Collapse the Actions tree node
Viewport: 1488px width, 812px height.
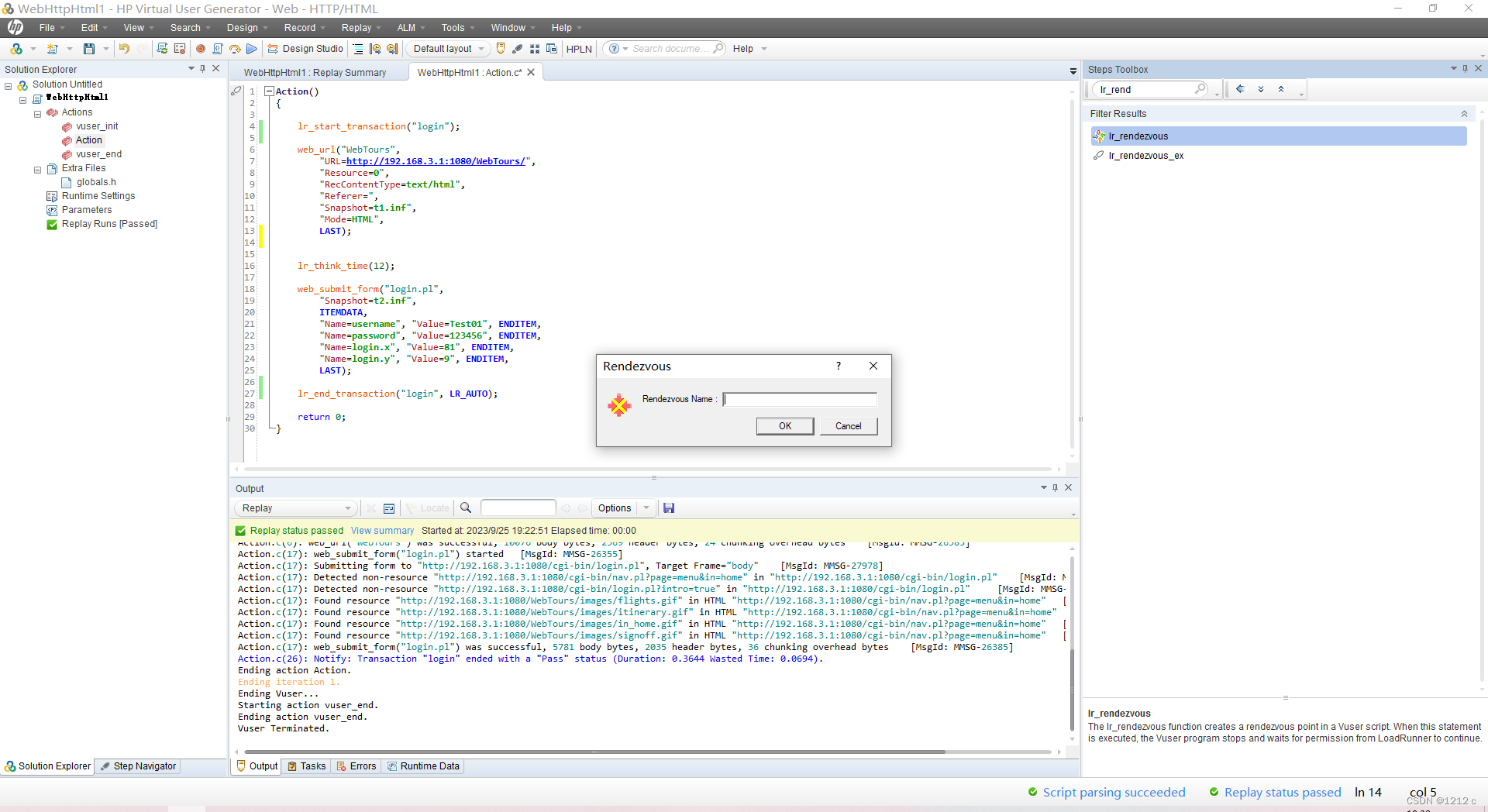(37, 114)
